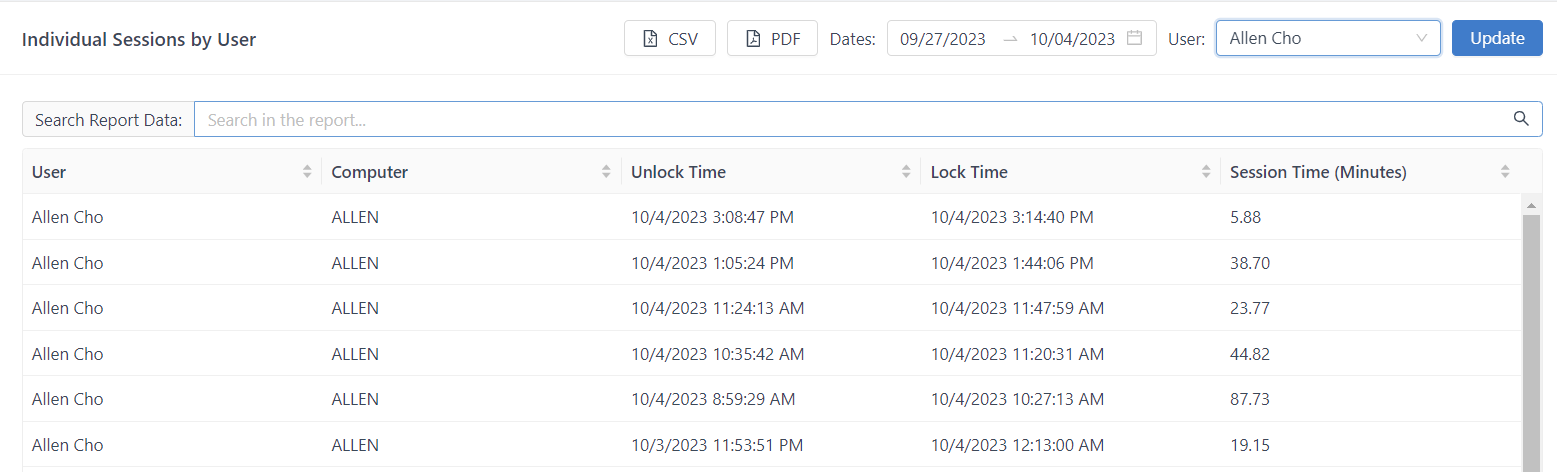The height and width of the screenshot is (472, 1557).
Task: Click the start date 09/27/2023
Action: [942, 39]
